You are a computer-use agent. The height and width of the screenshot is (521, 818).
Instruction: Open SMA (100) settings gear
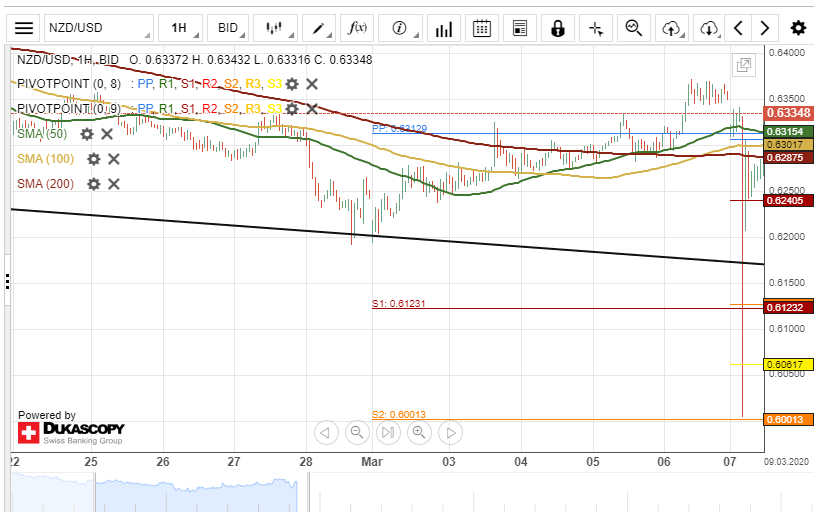(93, 159)
